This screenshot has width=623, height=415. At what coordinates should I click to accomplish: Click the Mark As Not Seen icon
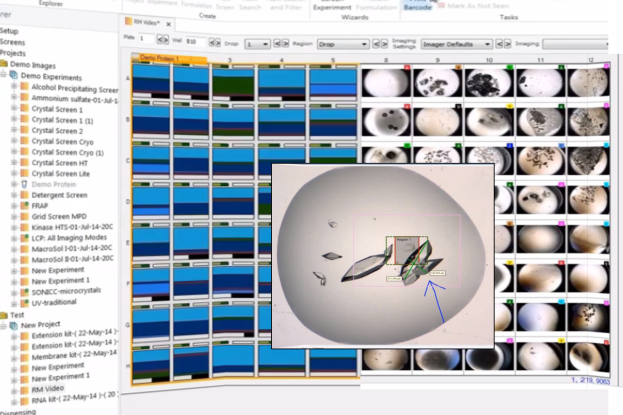441,6
